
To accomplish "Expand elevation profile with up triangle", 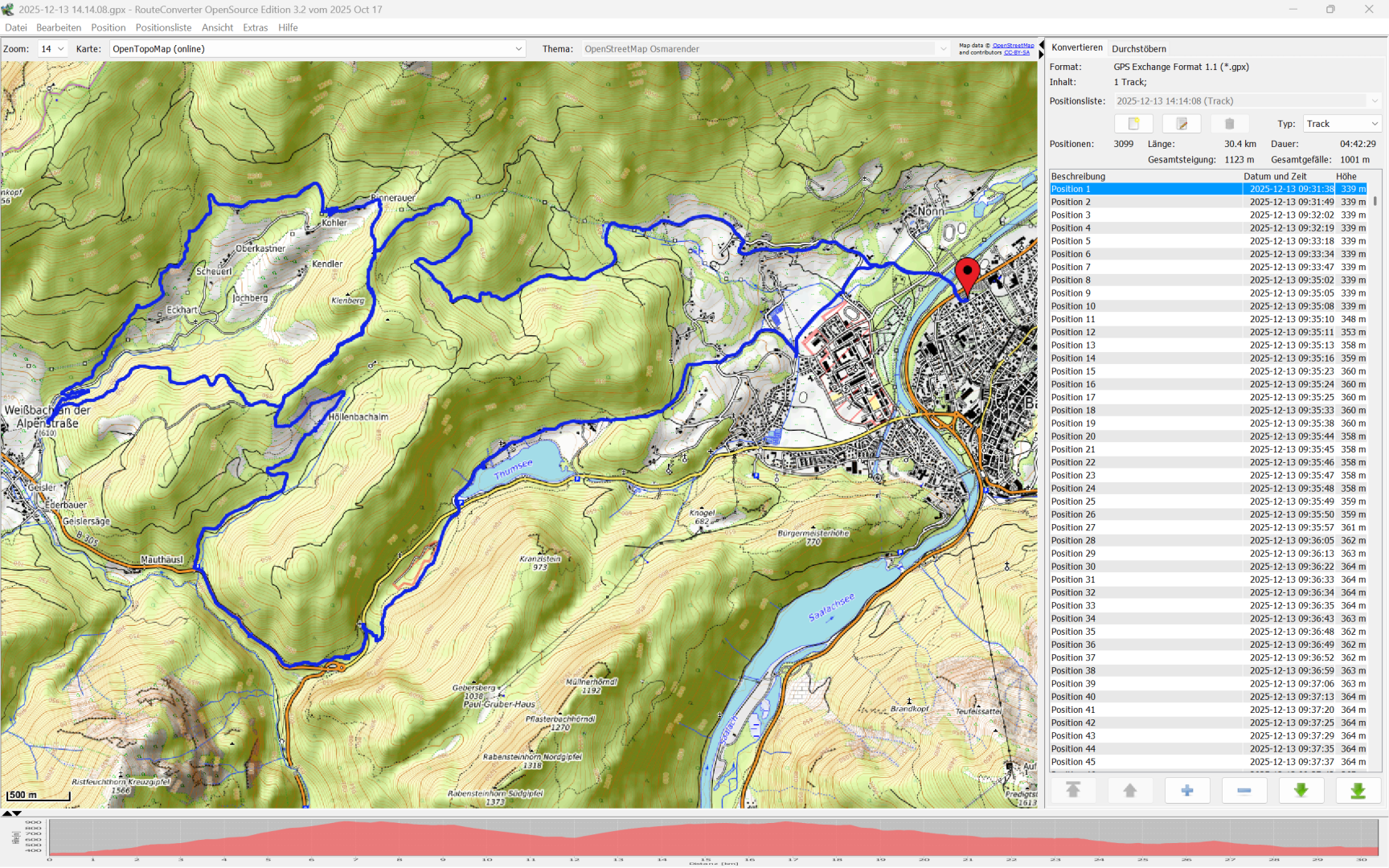I will pos(7,813).
